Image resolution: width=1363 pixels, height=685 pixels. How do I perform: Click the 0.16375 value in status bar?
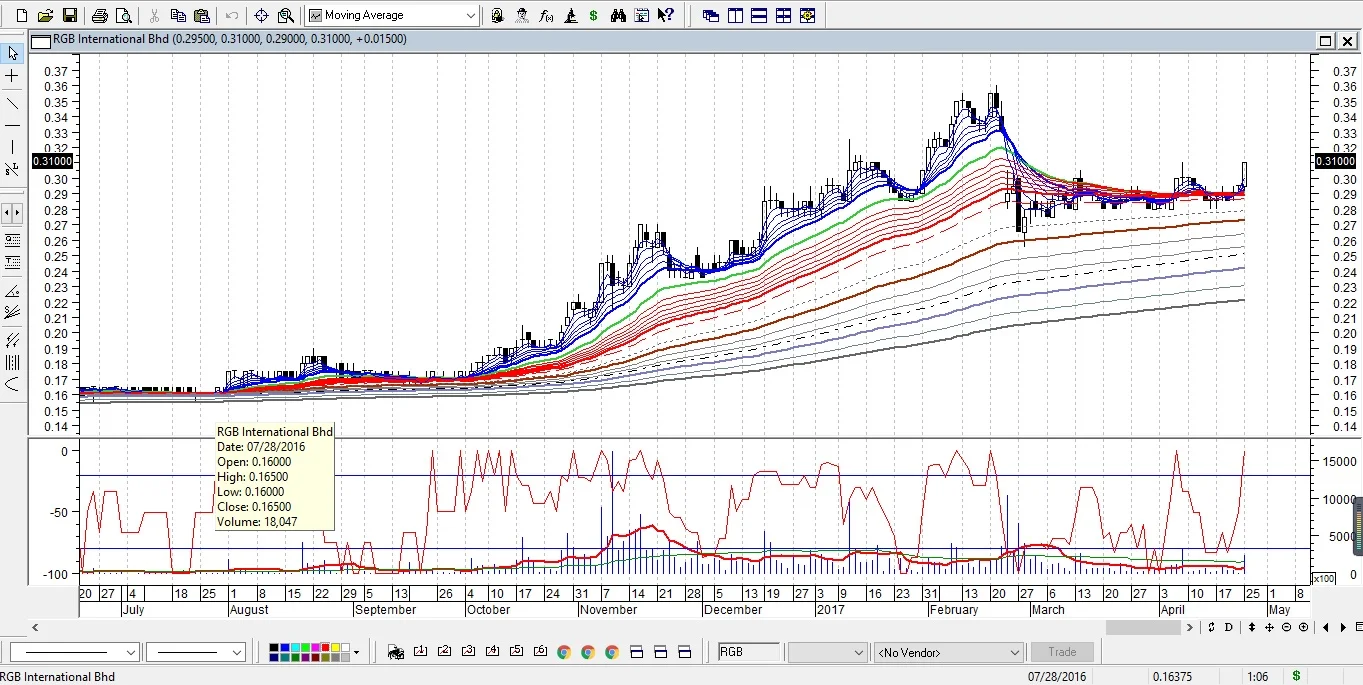point(1171,677)
